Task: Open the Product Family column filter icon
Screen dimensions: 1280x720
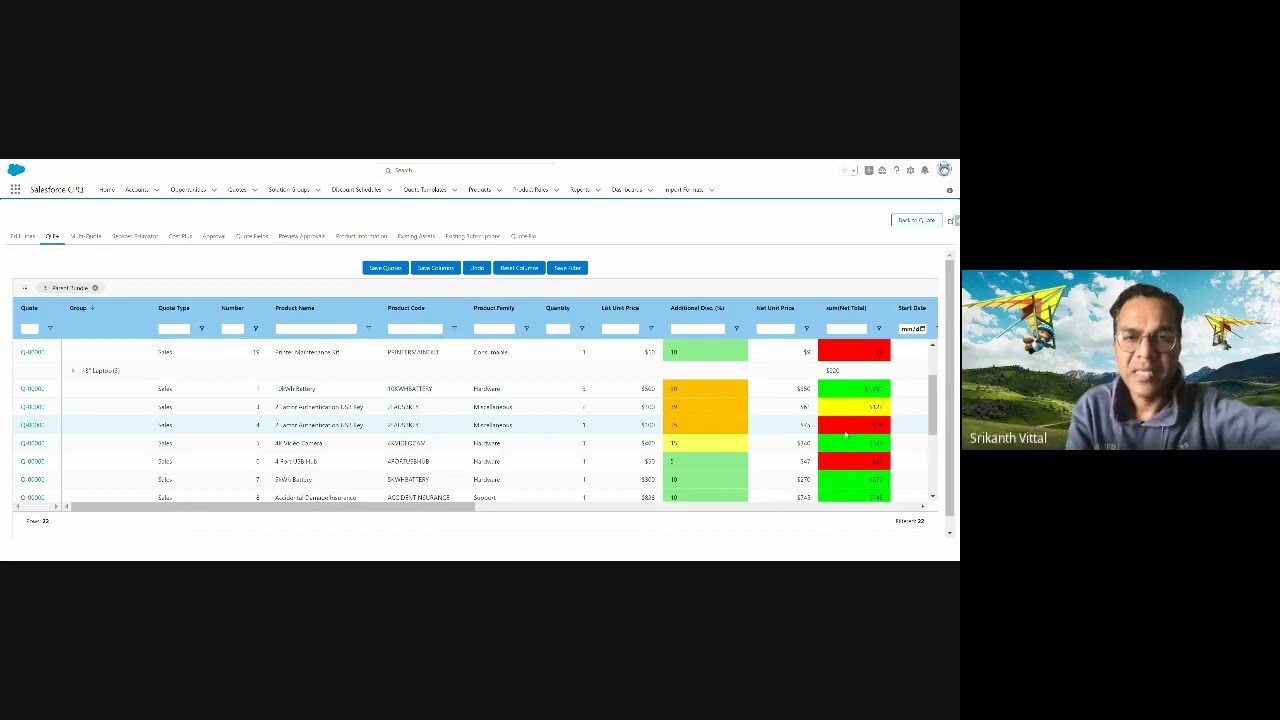Action: tap(526, 329)
